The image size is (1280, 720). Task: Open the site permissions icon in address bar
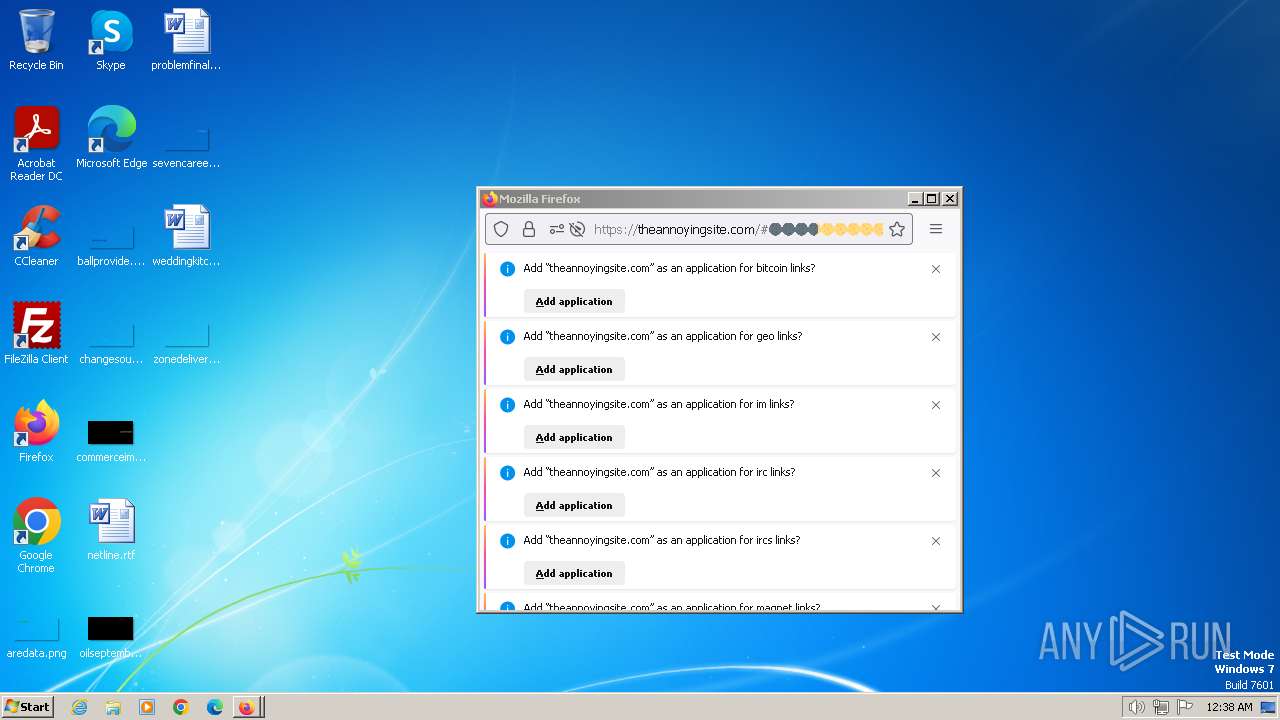click(x=557, y=229)
